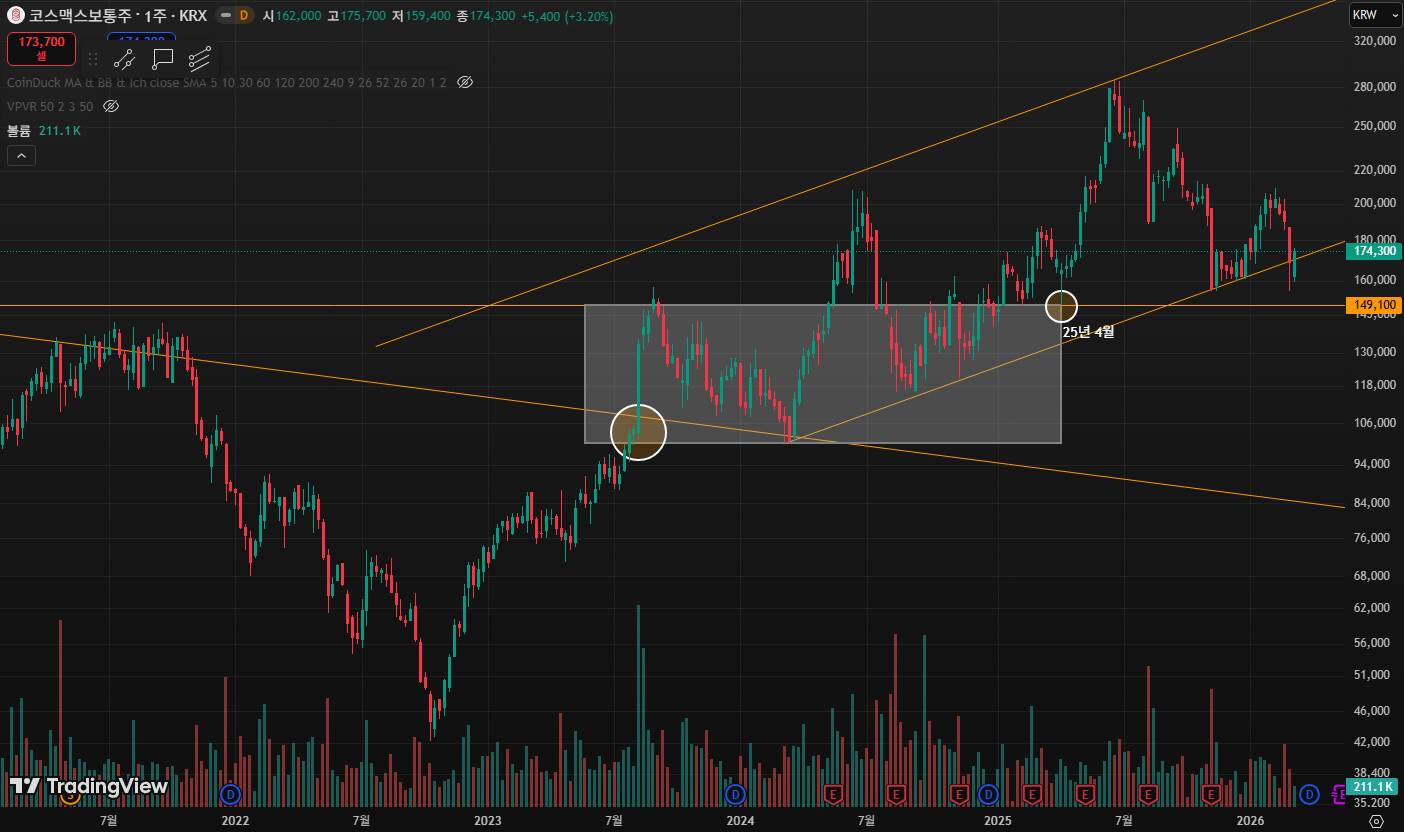The image size is (1404, 832).
Task: Click the symbol title 코스맥스보통주 · 1주 · KRX
Action: (x=119, y=16)
